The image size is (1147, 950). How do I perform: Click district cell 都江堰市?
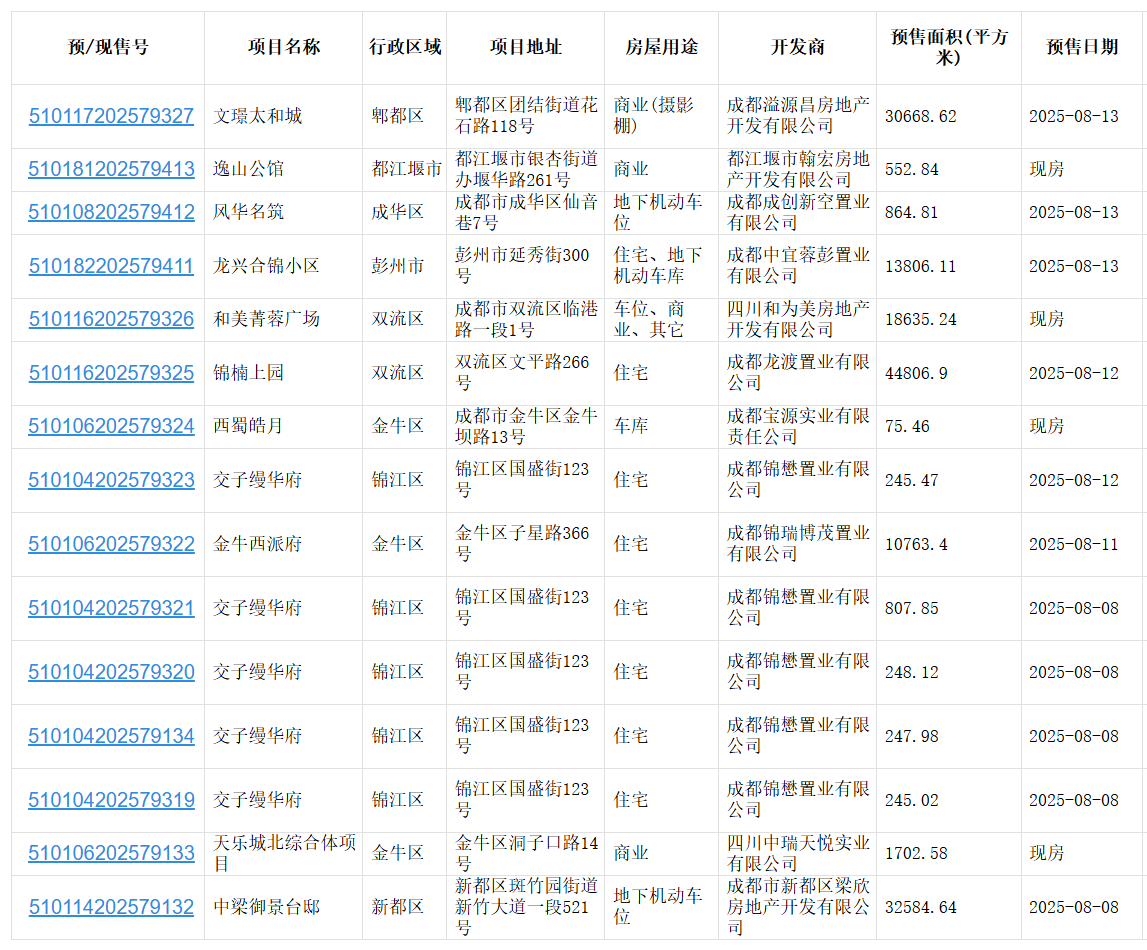(406, 169)
